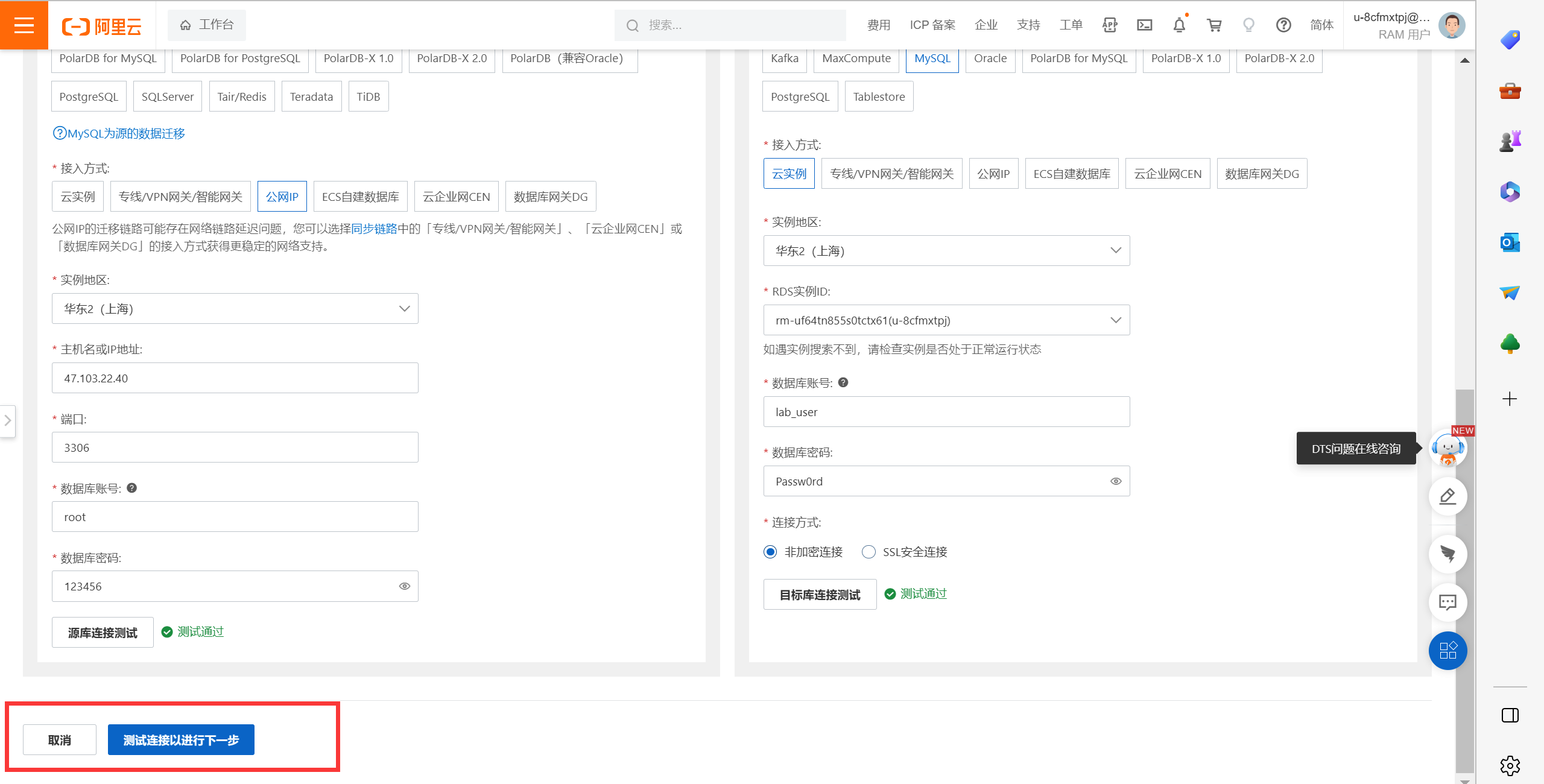This screenshot has width=1544, height=784.
Task: Open the DTS online consultation robot icon
Action: coord(1448,448)
